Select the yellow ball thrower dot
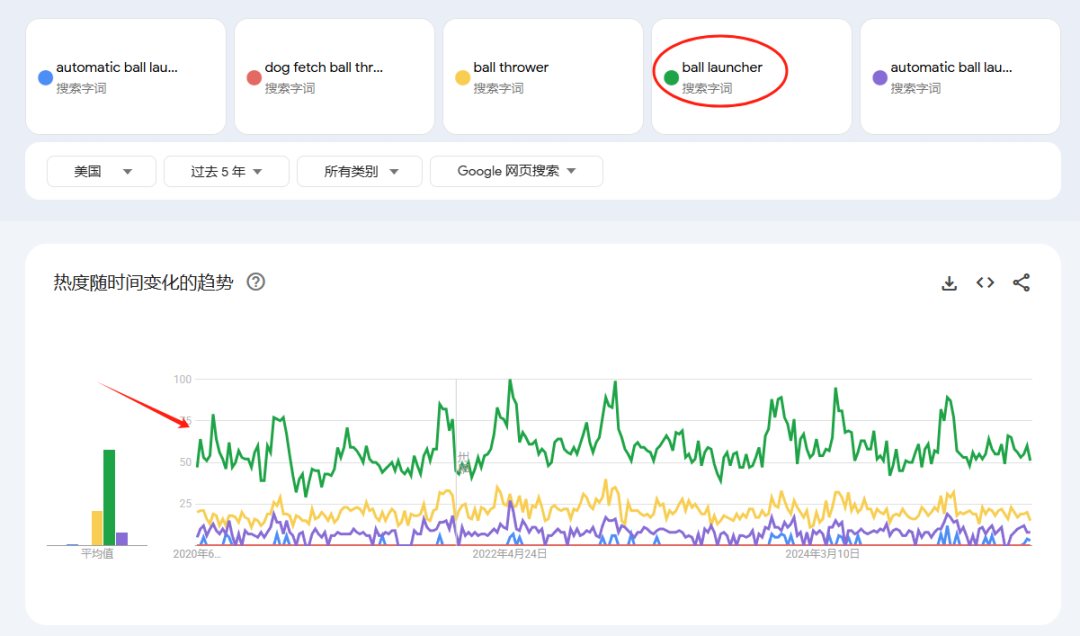Viewport: 1080px width, 636px height. coord(462,77)
